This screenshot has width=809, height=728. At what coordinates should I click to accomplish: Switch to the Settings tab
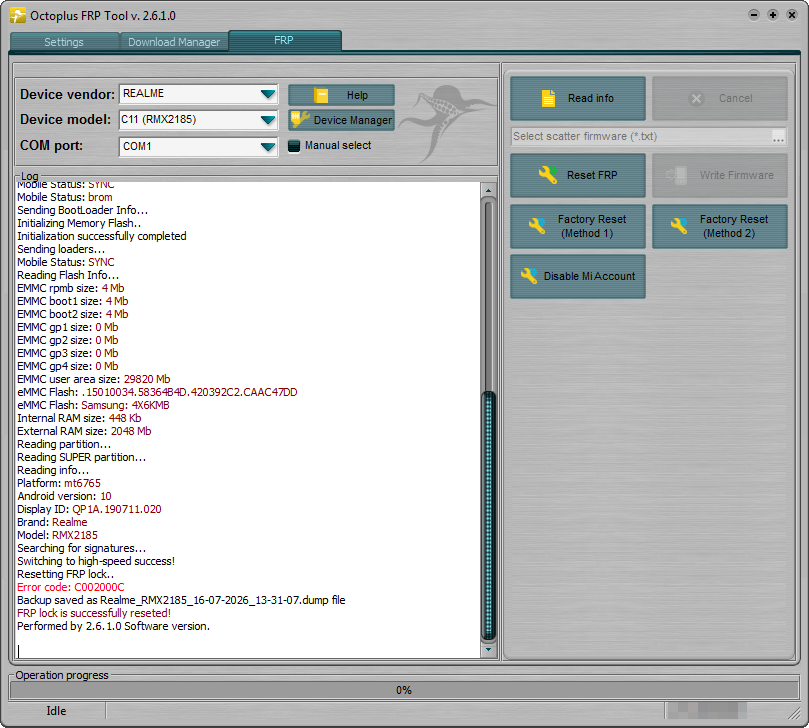[x=64, y=42]
